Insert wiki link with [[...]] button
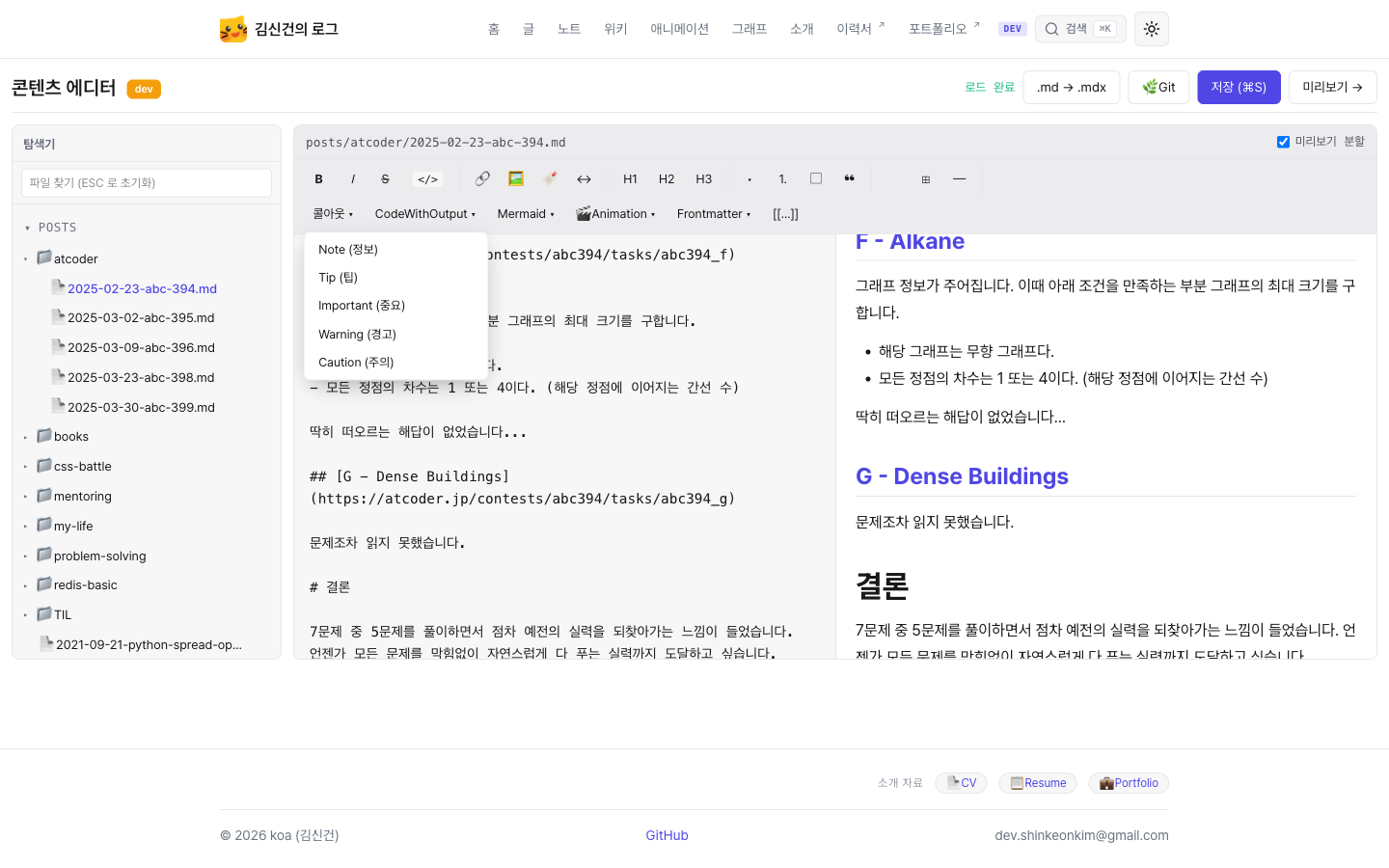Viewport: 1389px width, 868px height. click(x=785, y=214)
